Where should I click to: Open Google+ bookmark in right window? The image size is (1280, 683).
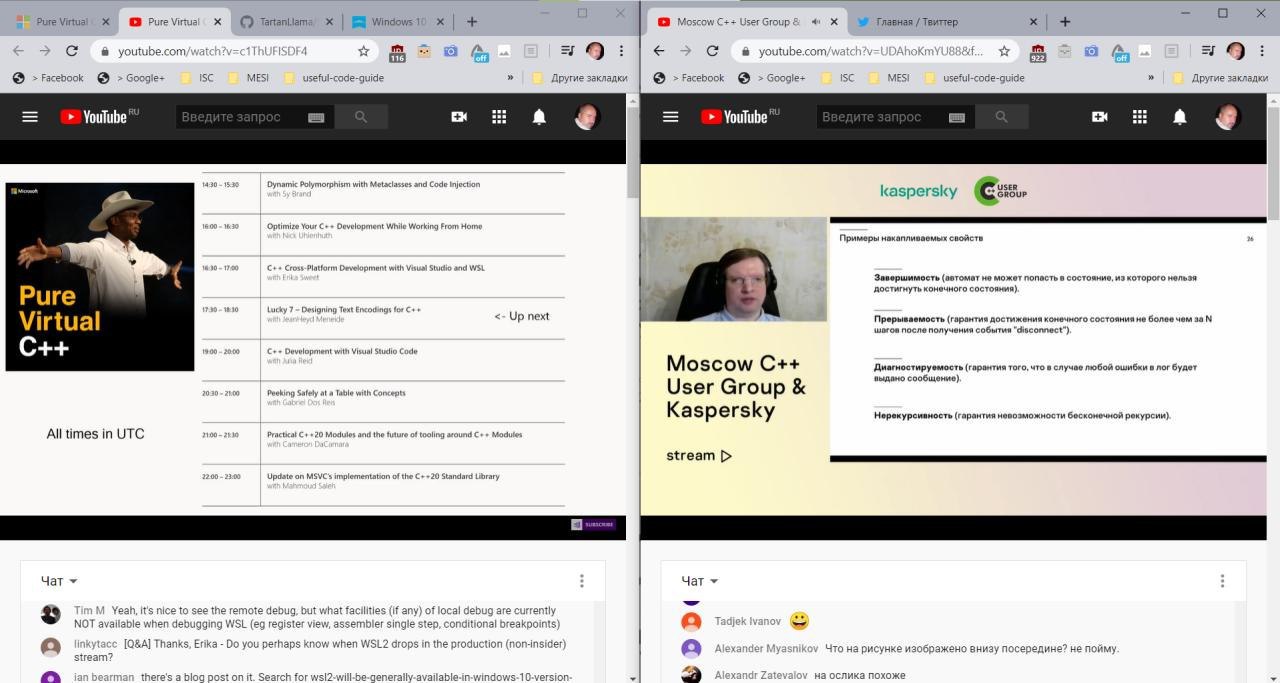(x=772, y=77)
